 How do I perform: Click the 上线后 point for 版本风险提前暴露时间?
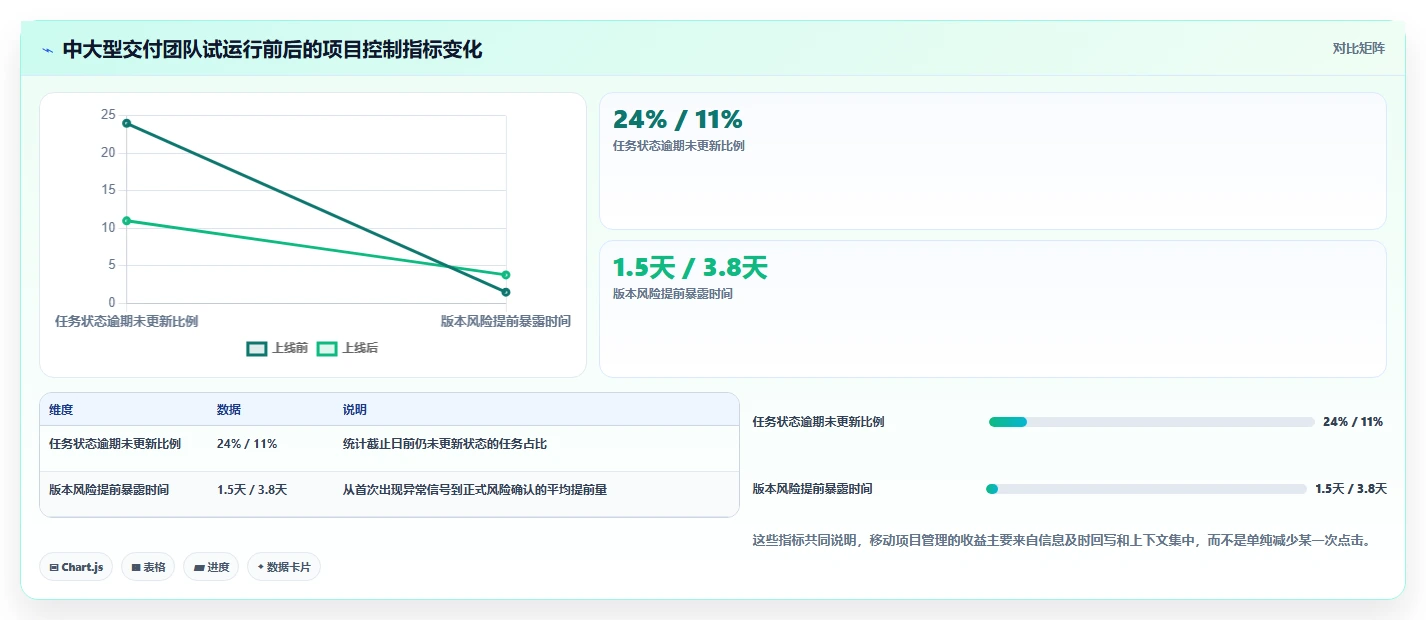pos(506,274)
